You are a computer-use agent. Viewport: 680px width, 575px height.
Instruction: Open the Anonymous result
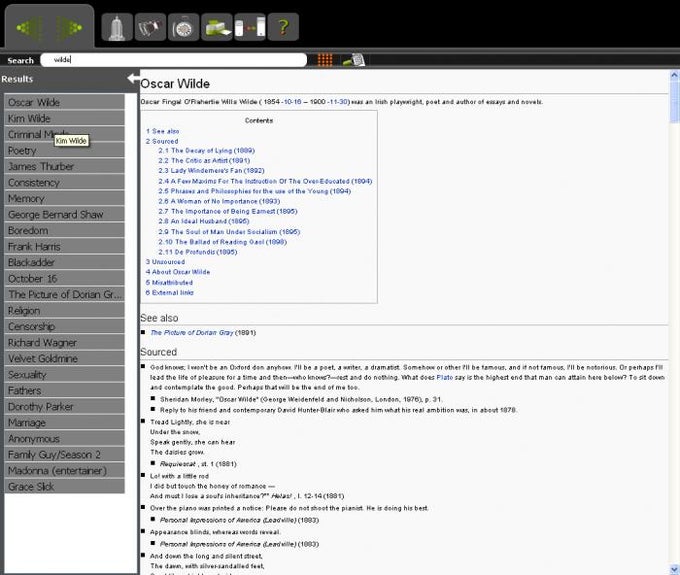pos(64,439)
